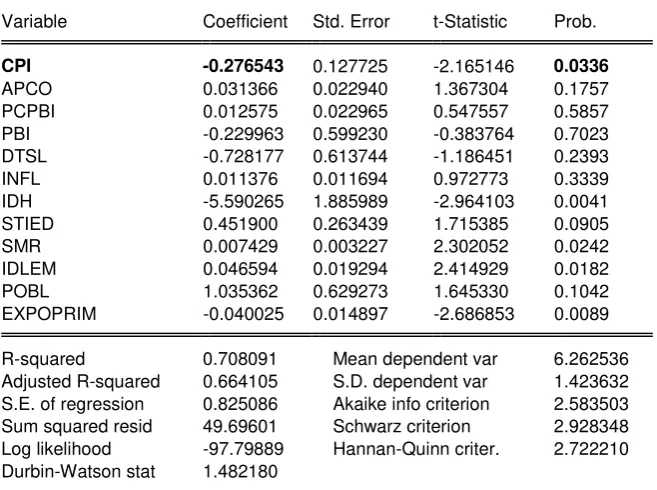
Task: Select the Akaike info criterion value
Action: (x=591, y=404)
